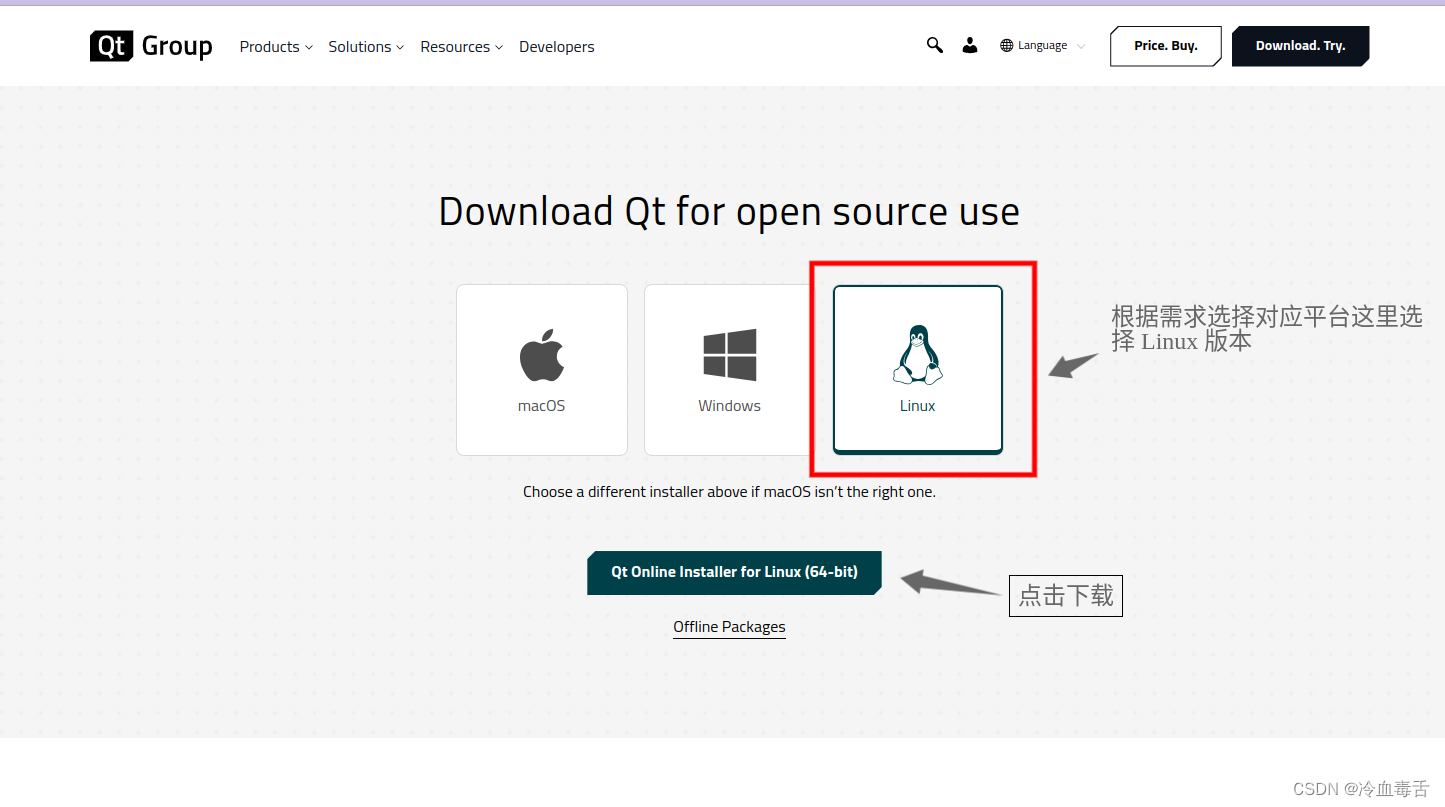Download Qt Online Installer for Linux (64-bit)
Image resolution: width=1445 pixels, height=807 pixels.
pos(734,573)
